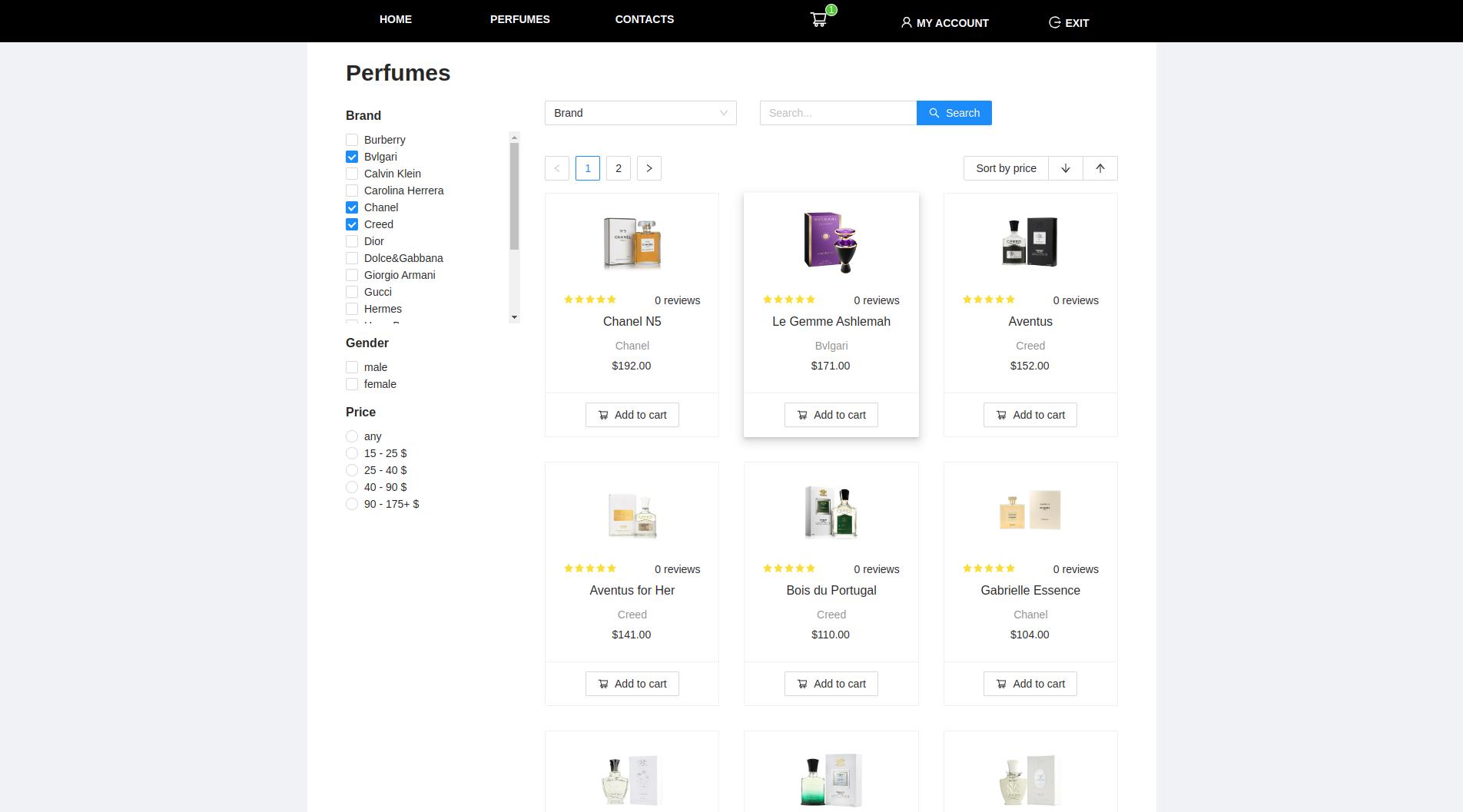Open the Perfumes menu item
1463x812 pixels.
[x=520, y=19]
